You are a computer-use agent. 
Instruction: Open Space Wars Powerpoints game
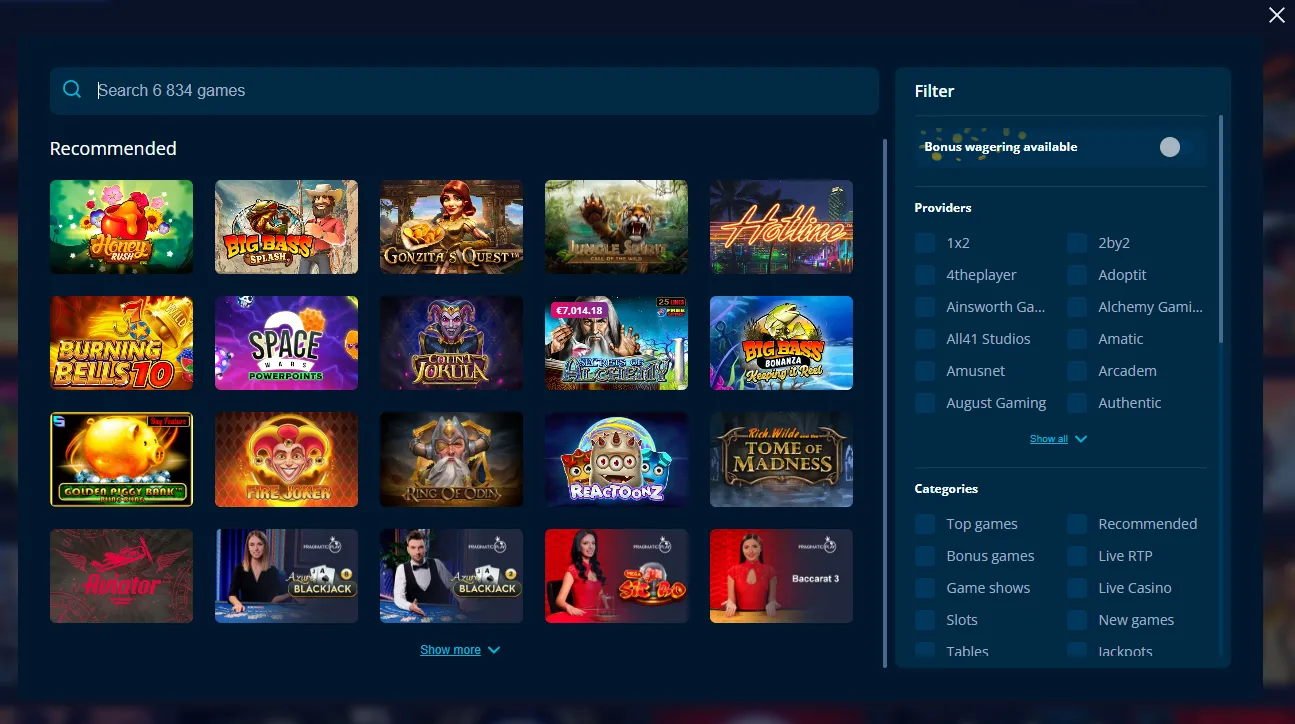pos(286,343)
